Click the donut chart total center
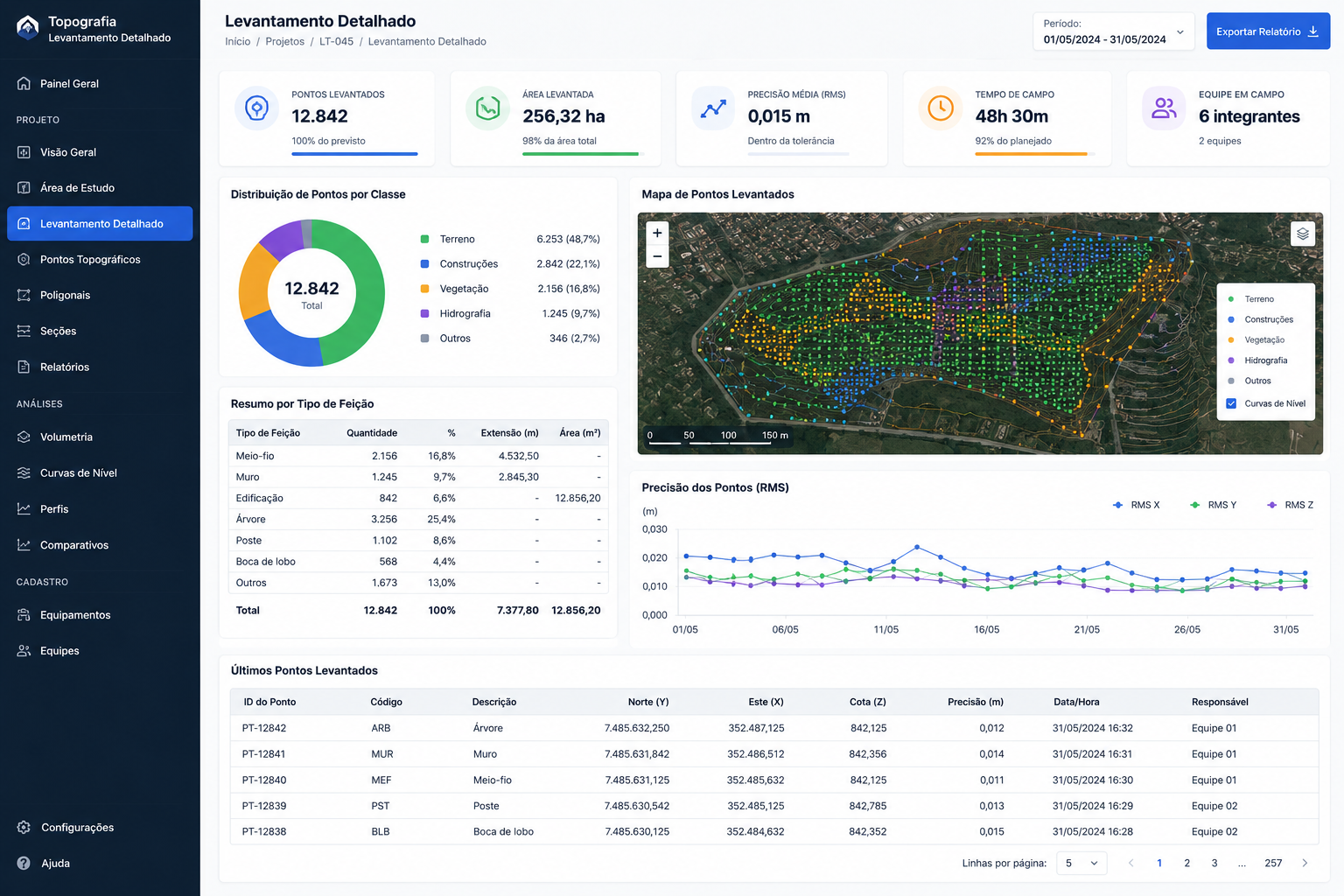This screenshot has width=1344, height=896. coord(311,294)
